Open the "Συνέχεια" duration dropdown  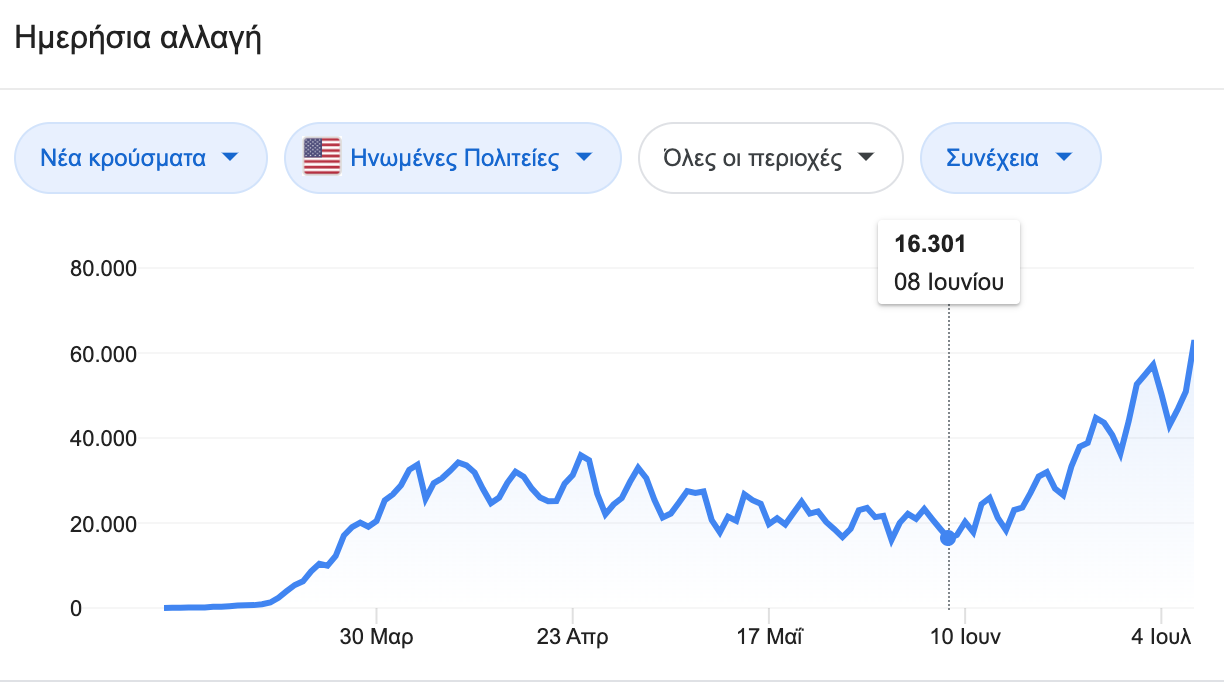tap(1010, 157)
